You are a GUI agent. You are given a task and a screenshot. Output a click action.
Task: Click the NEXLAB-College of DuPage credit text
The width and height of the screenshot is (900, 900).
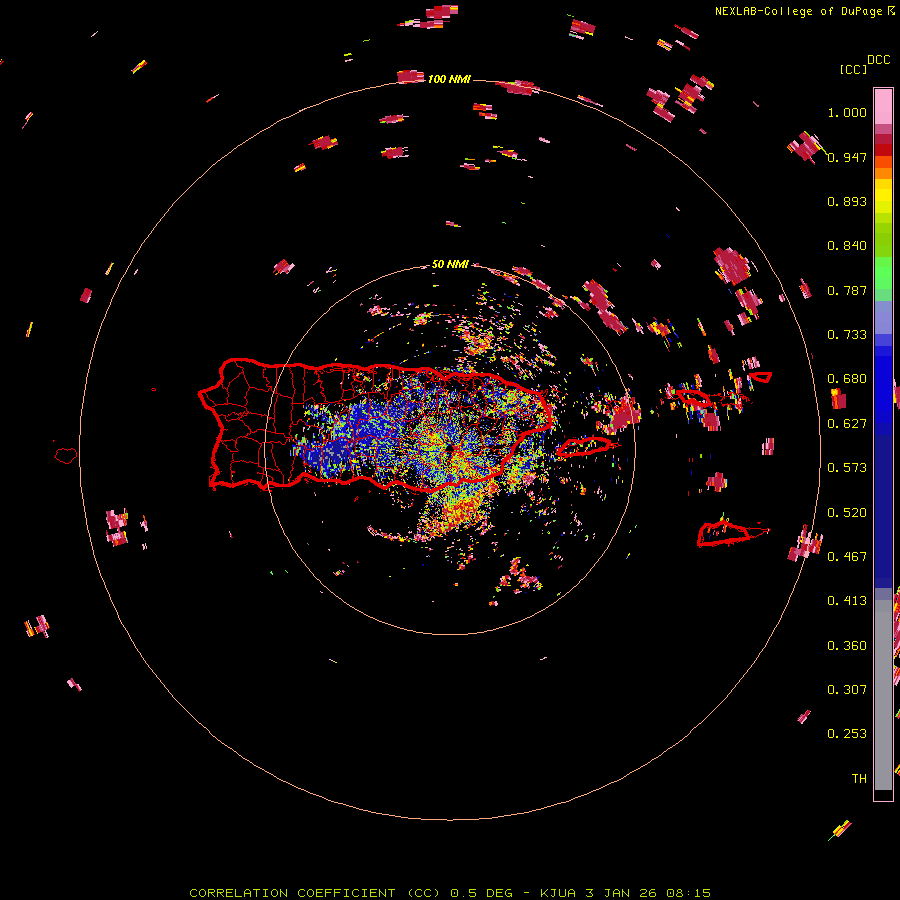coord(799,11)
